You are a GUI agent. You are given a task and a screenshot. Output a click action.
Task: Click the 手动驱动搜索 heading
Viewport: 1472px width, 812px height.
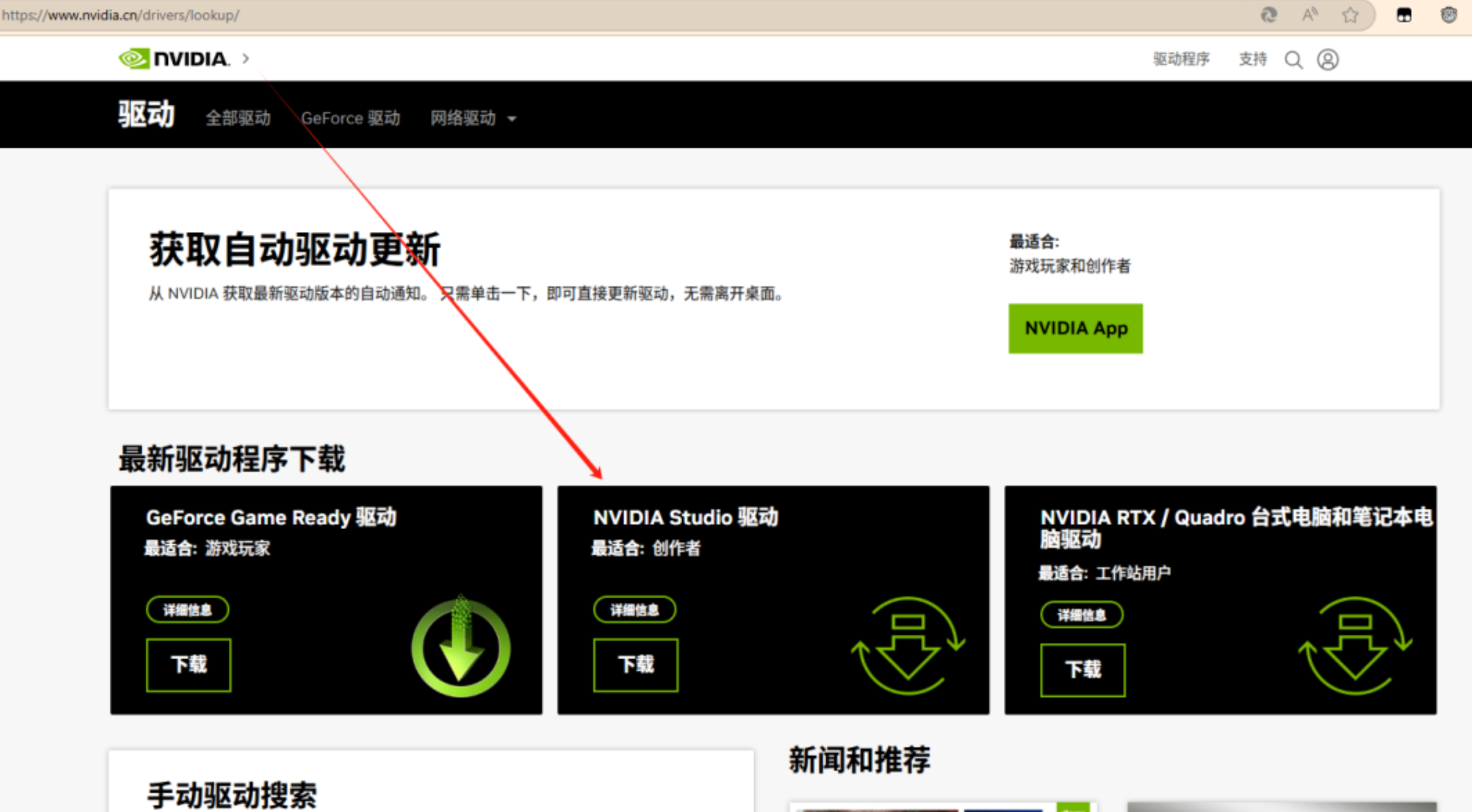(232, 795)
